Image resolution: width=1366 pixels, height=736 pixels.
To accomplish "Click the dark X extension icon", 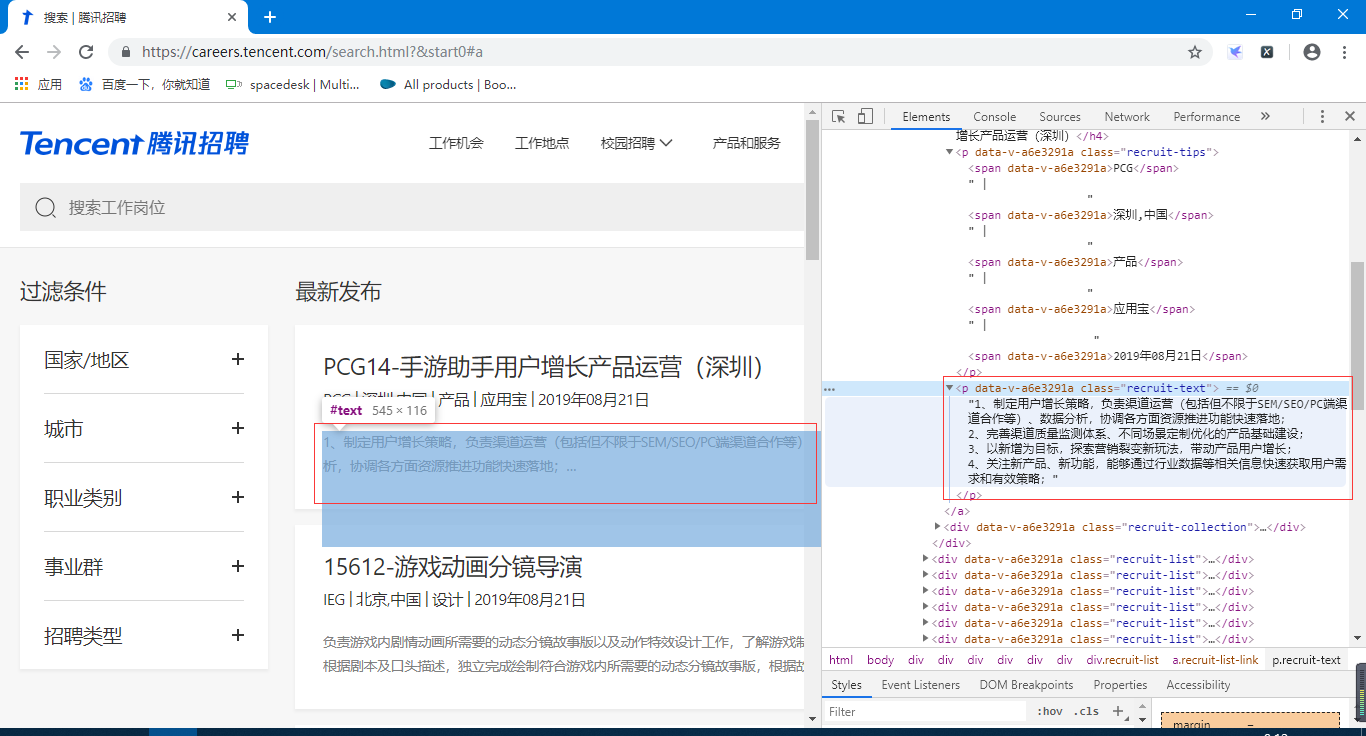I will 1267,52.
